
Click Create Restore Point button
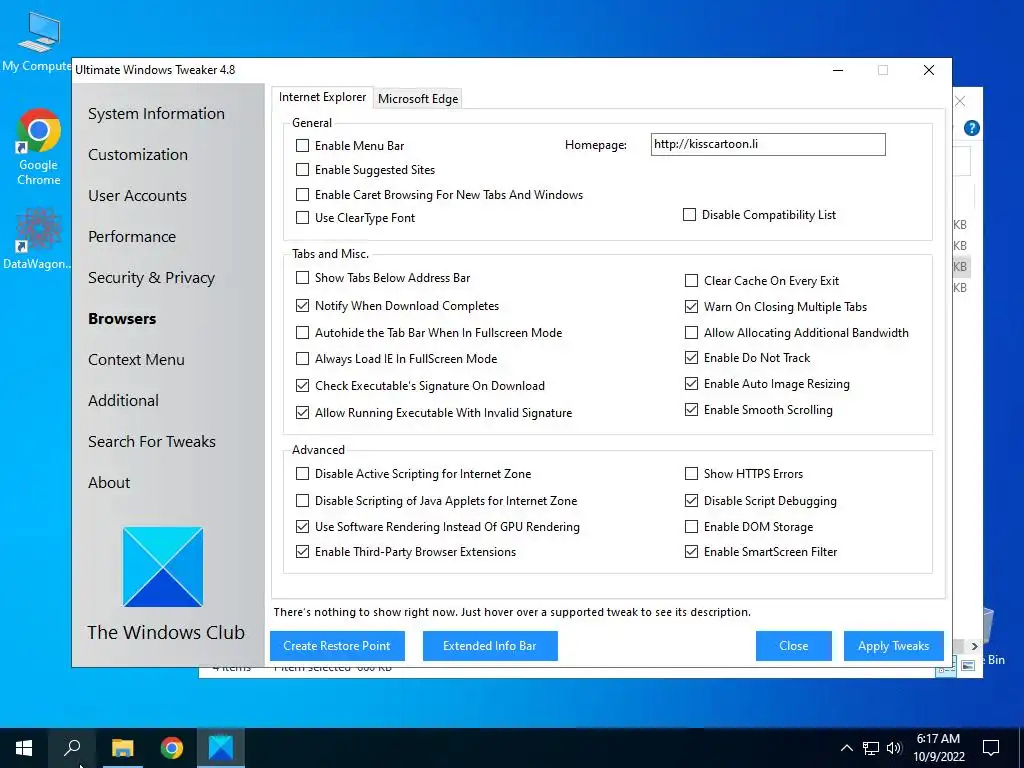click(337, 646)
